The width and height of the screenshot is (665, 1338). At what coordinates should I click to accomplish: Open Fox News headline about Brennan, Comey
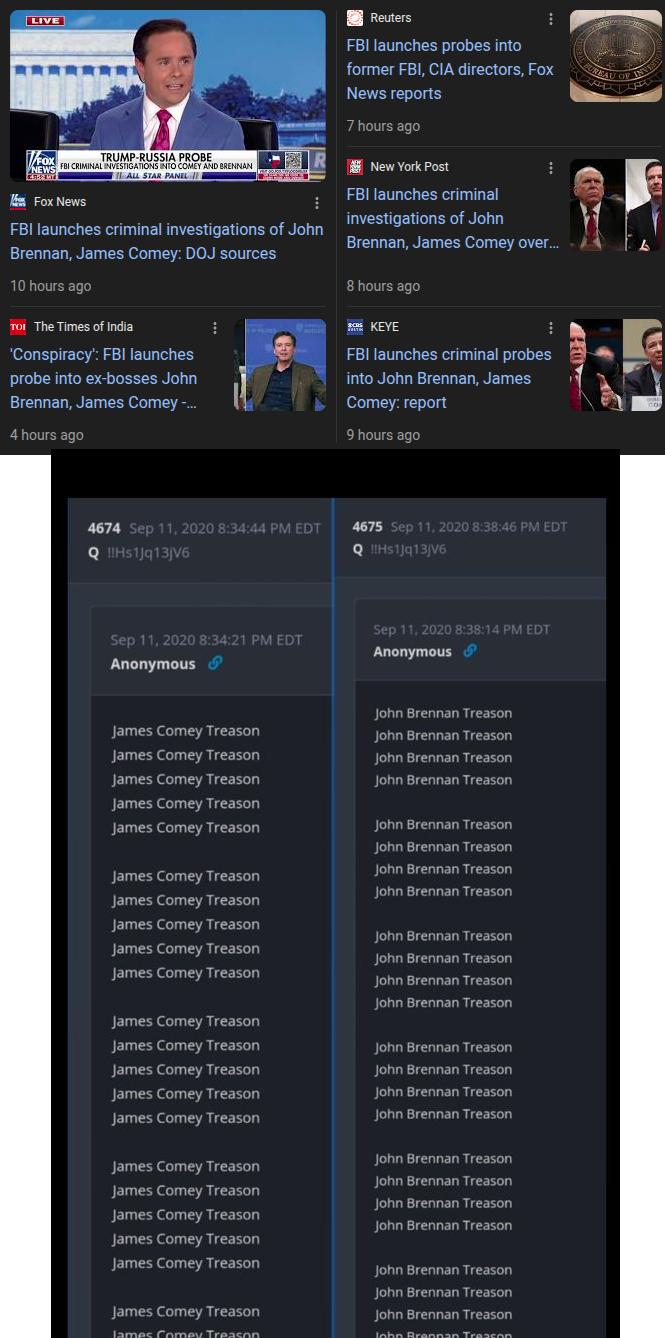click(167, 241)
